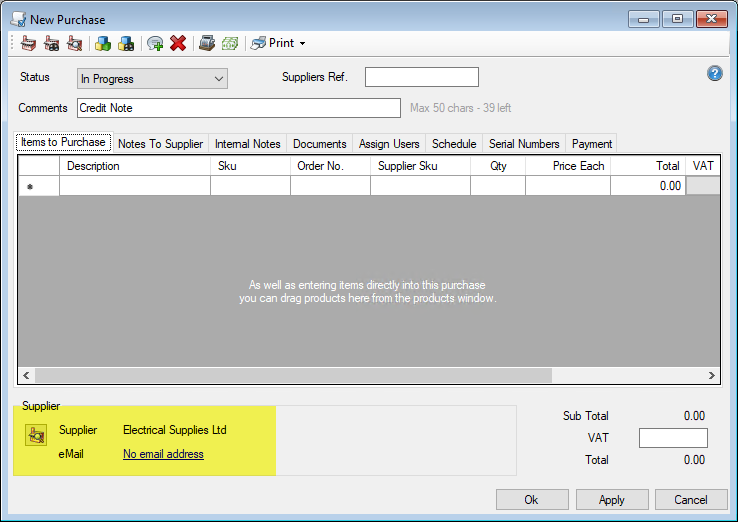738x522 pixels.
Task: Click the red delete X toolbar icon
Action: (178, 43)
